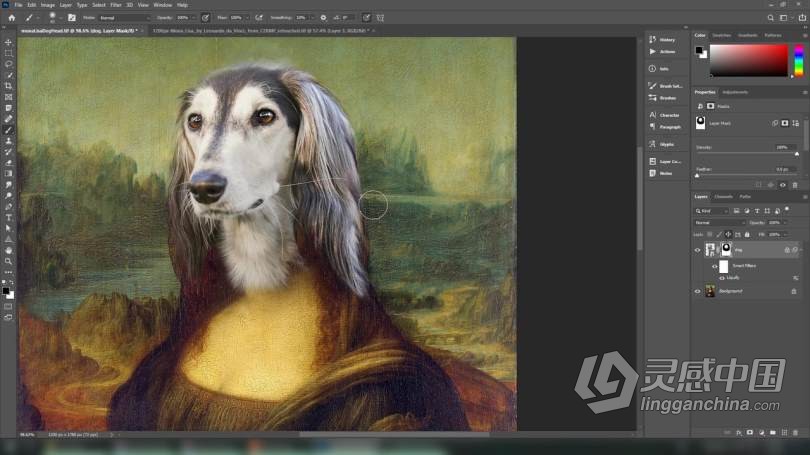
Task: Open the Flow slider dropdown
Action: point(246,18)
